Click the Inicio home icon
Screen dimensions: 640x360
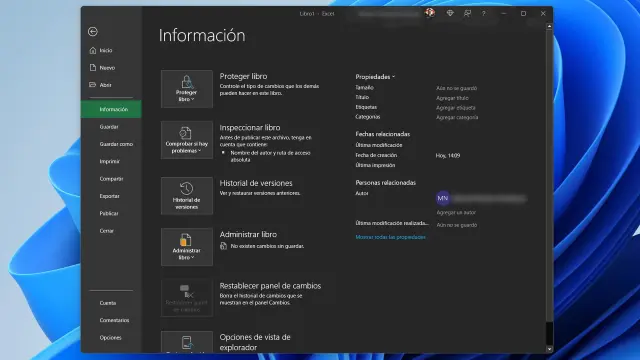[x=93, y=50]
